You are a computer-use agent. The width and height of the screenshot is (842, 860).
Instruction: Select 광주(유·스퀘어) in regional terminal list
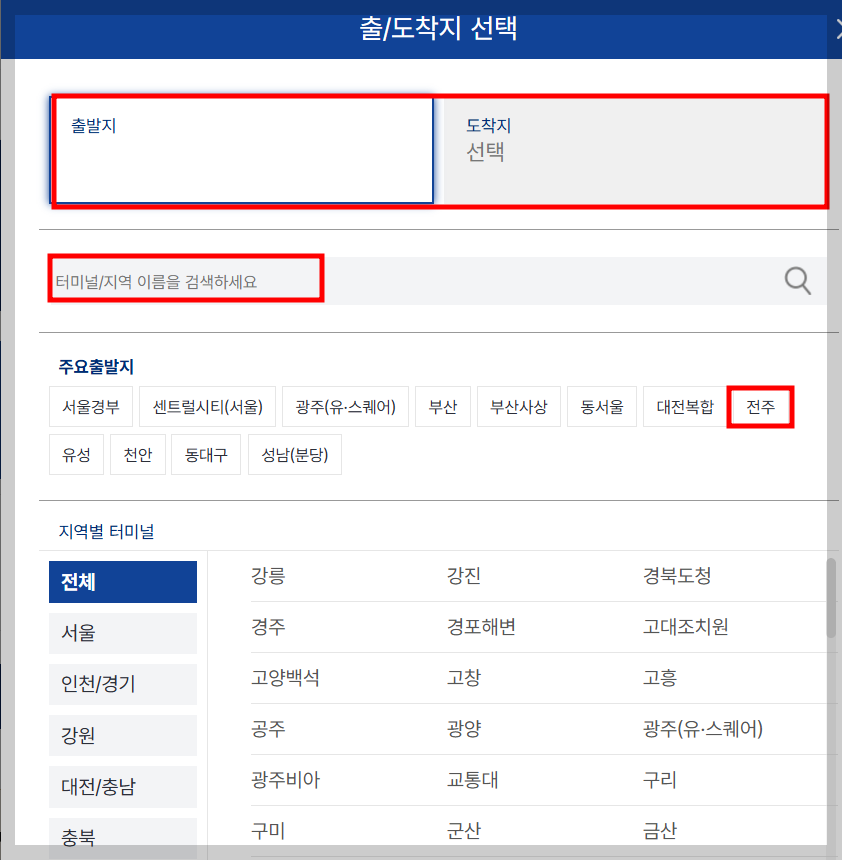click(703, 729)
